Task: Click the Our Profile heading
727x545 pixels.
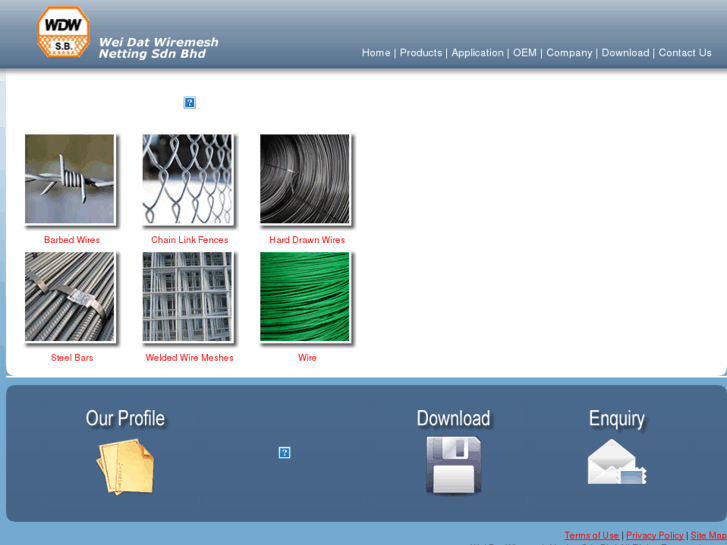Action: coord(125,418)
